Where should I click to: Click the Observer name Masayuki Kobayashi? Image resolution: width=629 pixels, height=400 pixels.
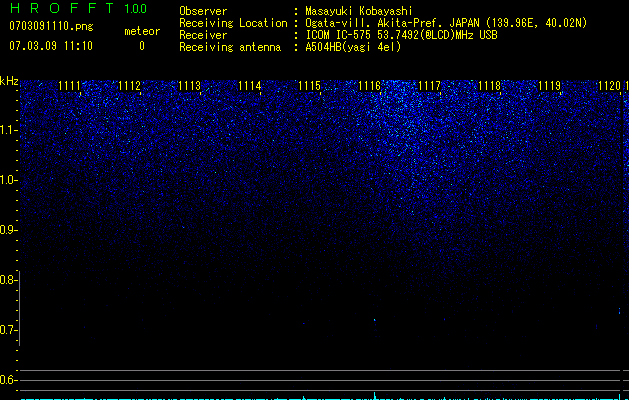click(x=359, y=11)
